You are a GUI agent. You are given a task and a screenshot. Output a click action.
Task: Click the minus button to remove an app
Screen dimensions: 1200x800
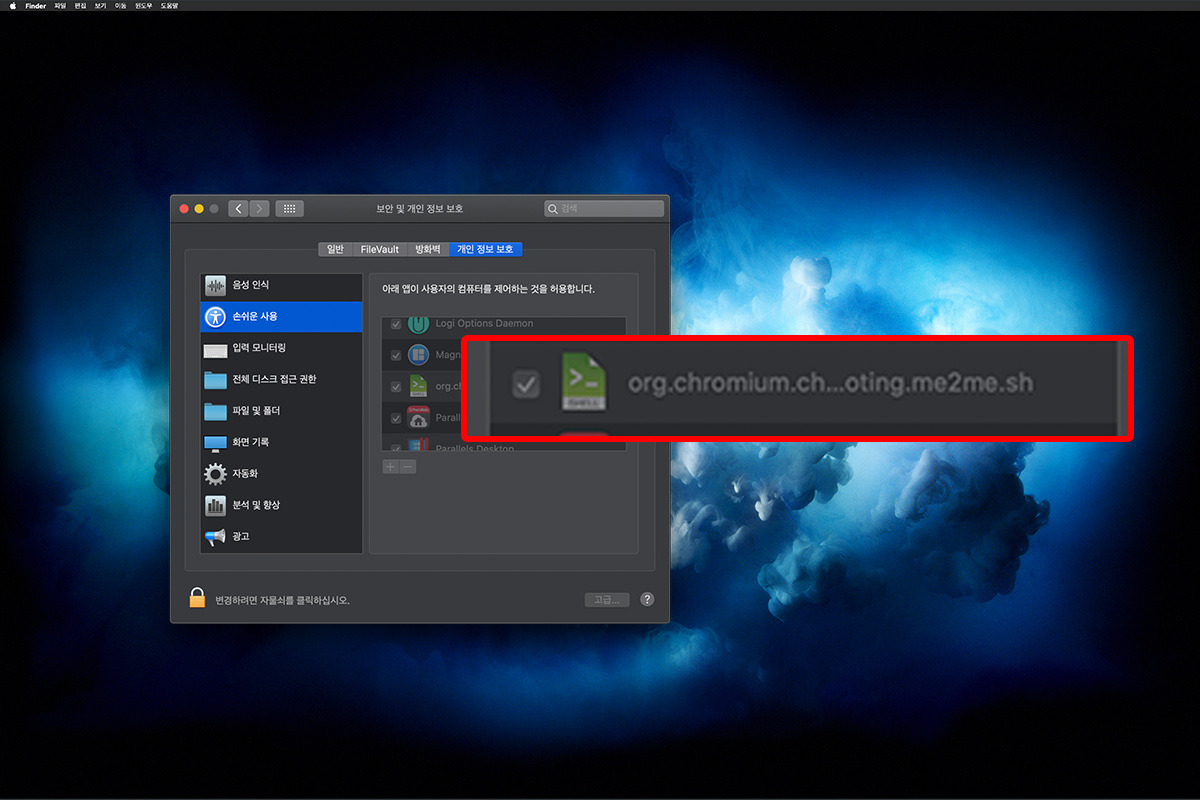tap(406, 466)
